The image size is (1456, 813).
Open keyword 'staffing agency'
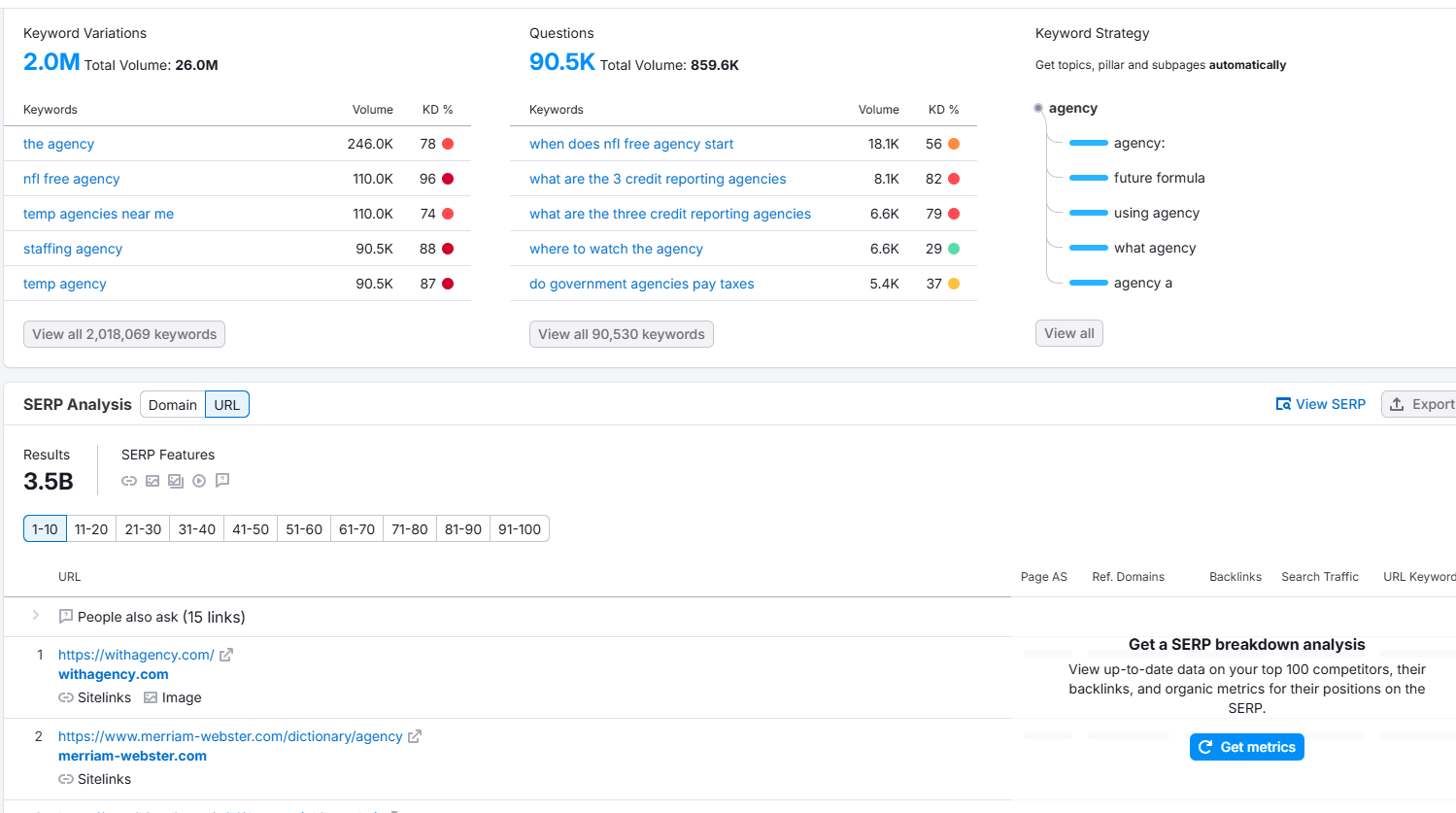[x=73, y=249]
